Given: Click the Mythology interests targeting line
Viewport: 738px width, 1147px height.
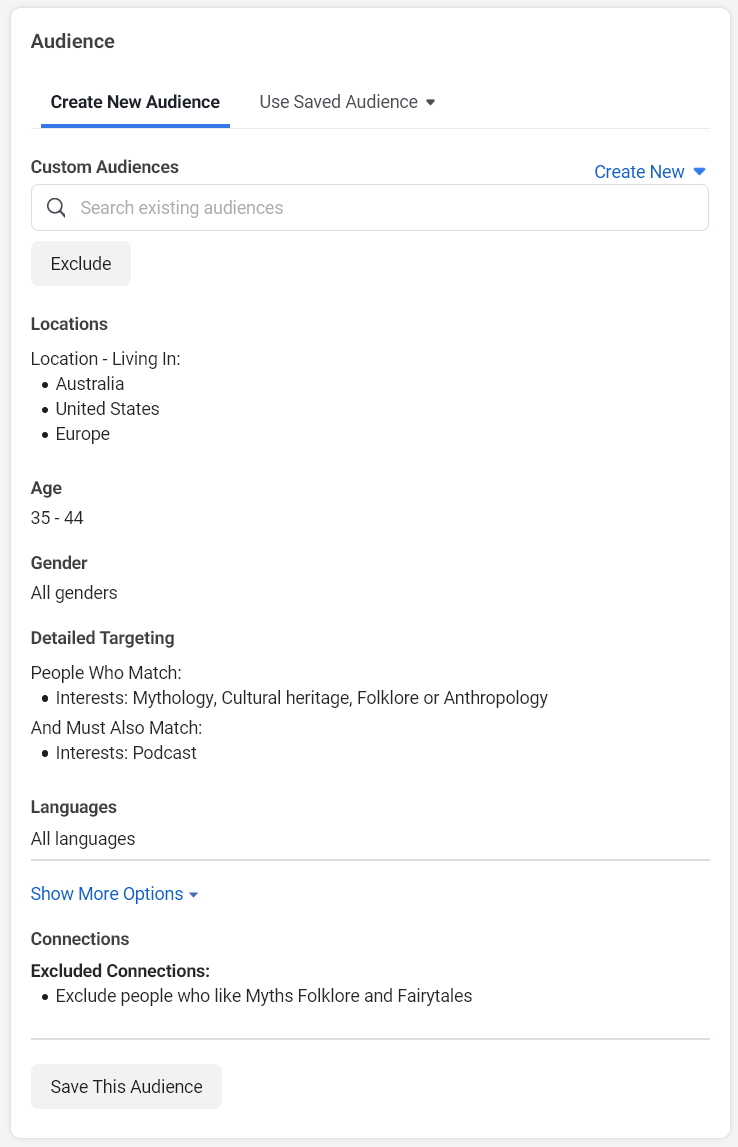Looking at the screenshot, I should (x=301, y=698).
